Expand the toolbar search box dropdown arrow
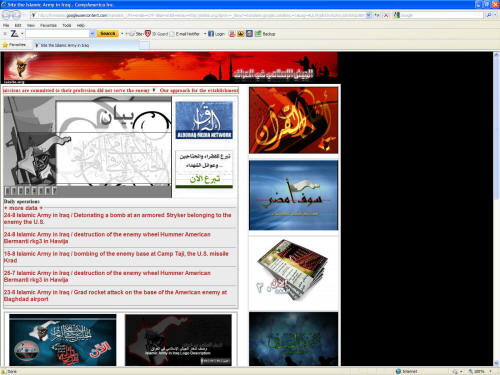The height and width of the screenshot is (375, 500). point(92,34)
